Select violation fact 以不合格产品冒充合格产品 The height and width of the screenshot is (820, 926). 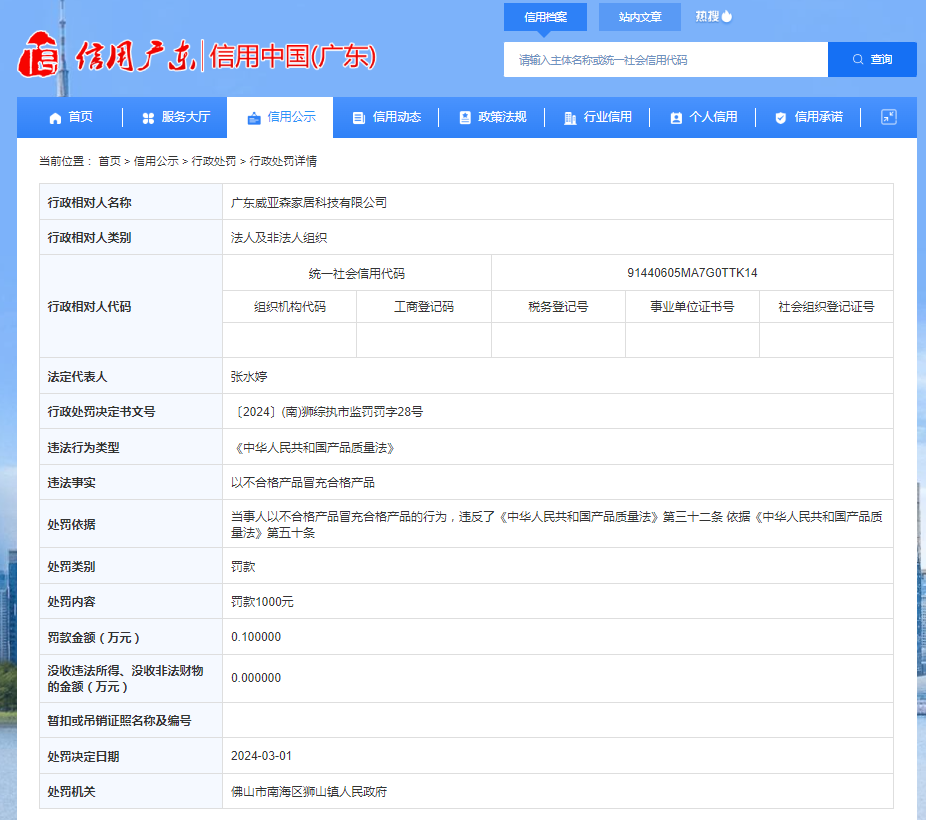click(302, 483)
